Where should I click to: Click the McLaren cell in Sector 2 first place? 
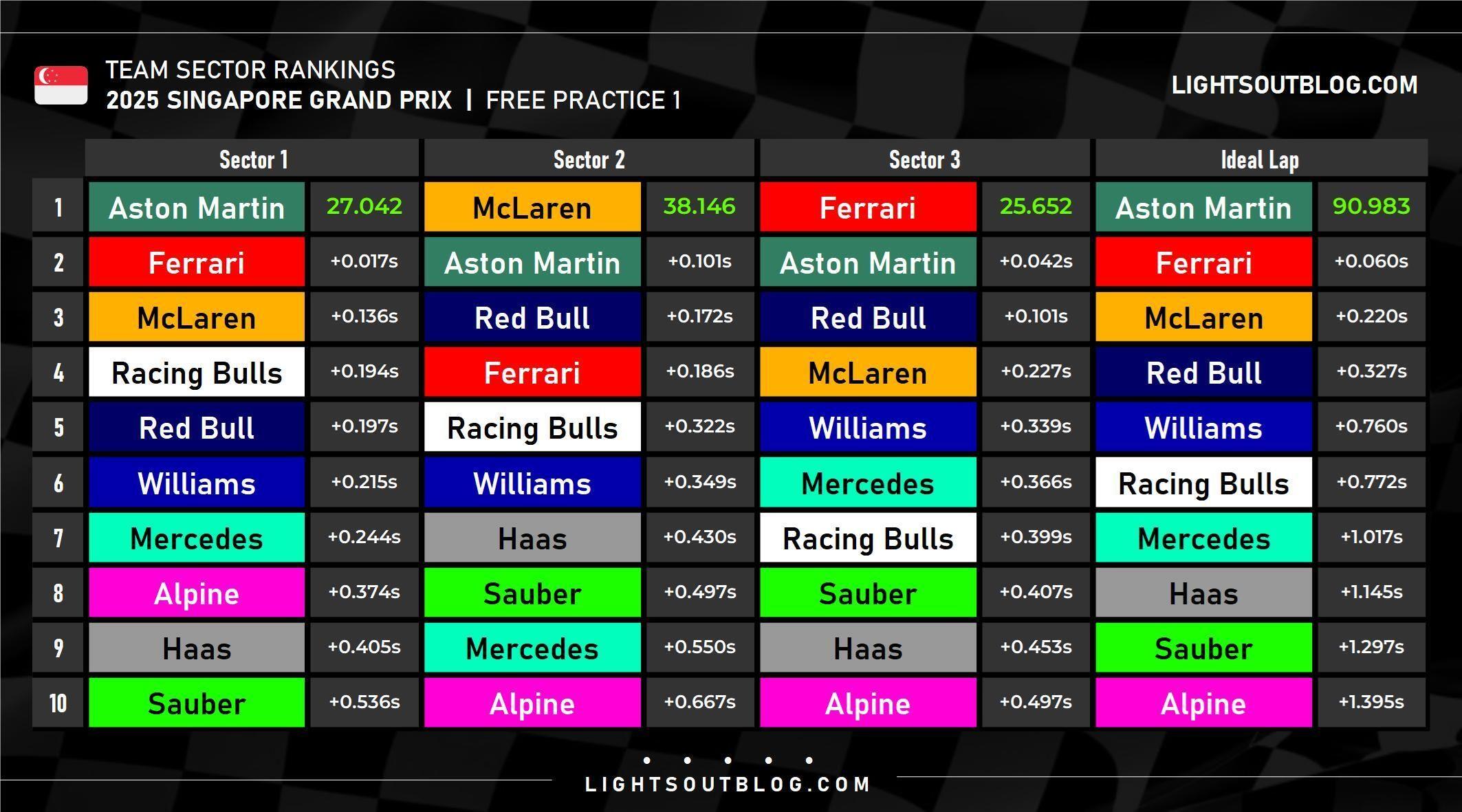pyautogui.click(x=532, y=208)
